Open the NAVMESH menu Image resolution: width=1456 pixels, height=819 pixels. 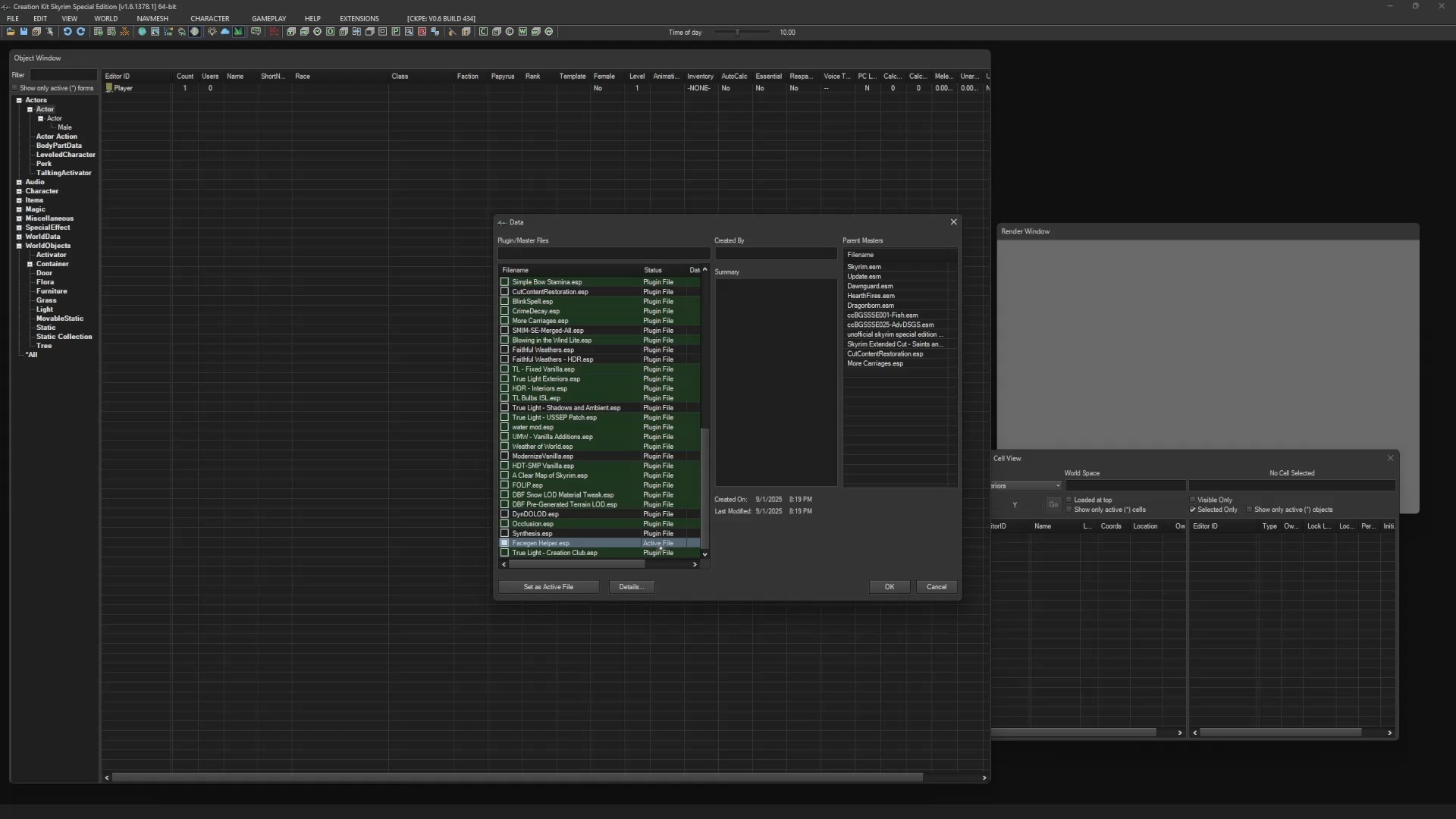(x=152, y=18)
